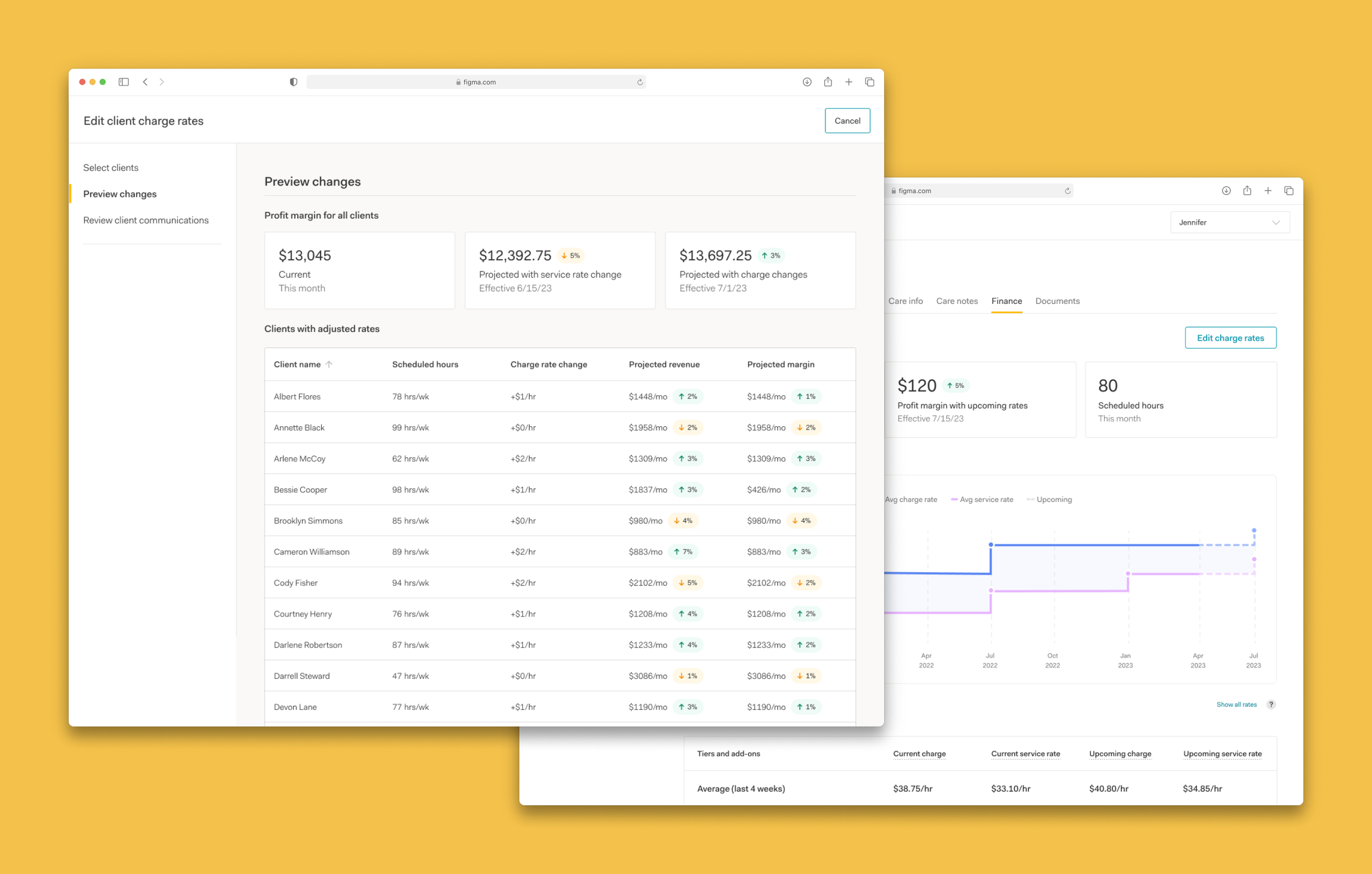
Task: Click Upcoming legend item in chart
Action: 1049,500
